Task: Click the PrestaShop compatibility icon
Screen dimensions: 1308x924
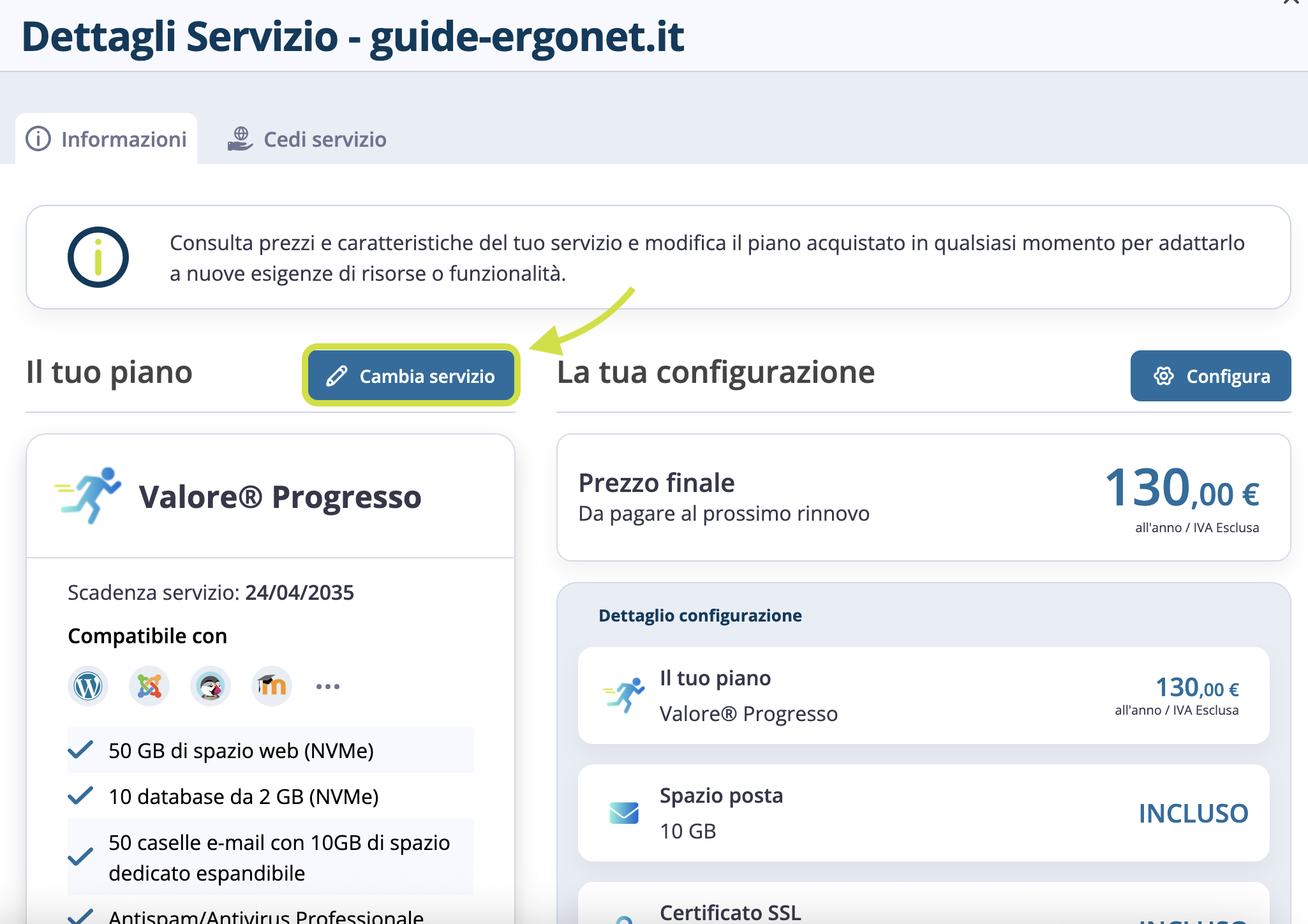Action: (x=211, y=687)
